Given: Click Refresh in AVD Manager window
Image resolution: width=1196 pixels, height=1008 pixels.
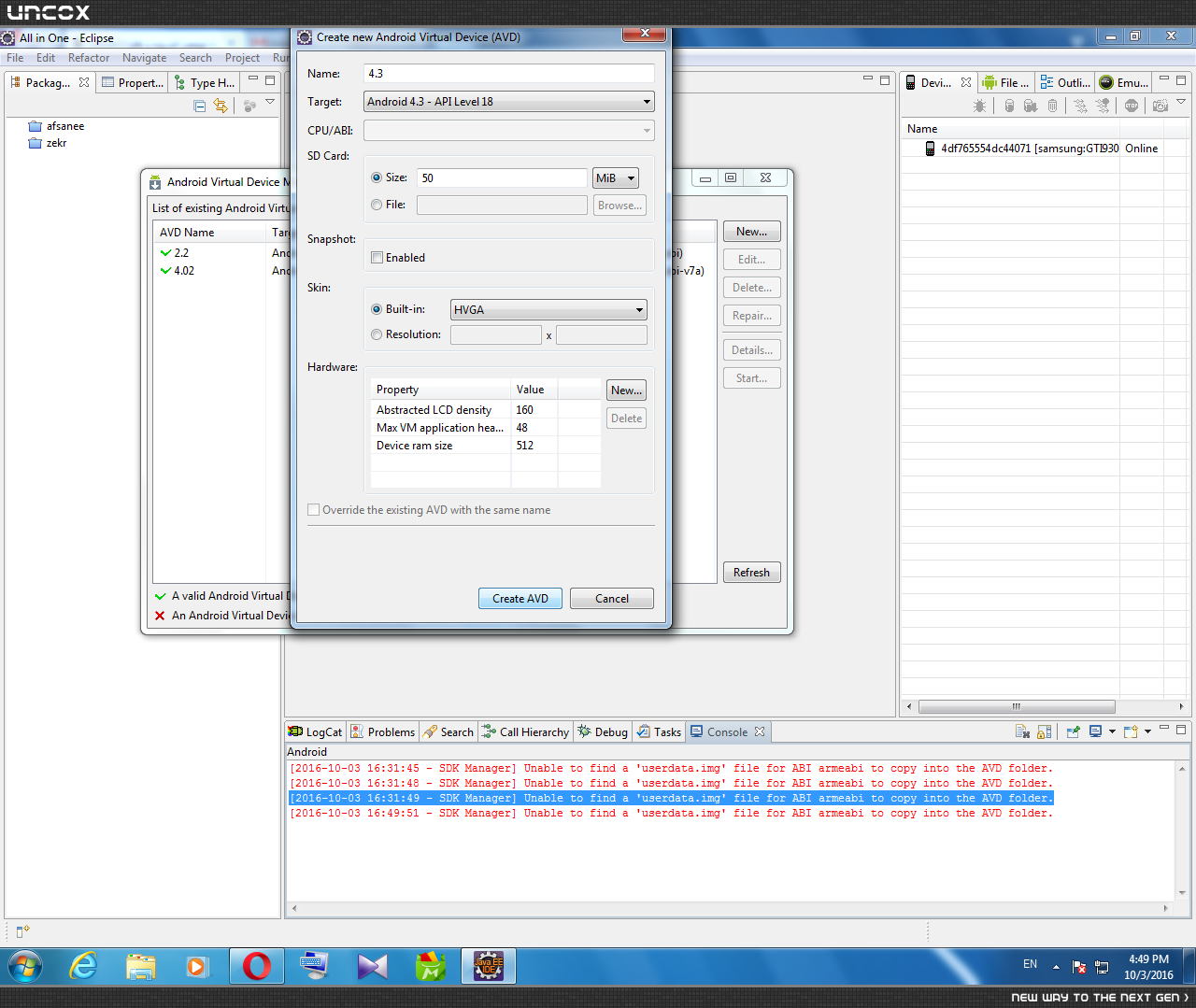Looking at the screenshot, I should pos(751,573).
